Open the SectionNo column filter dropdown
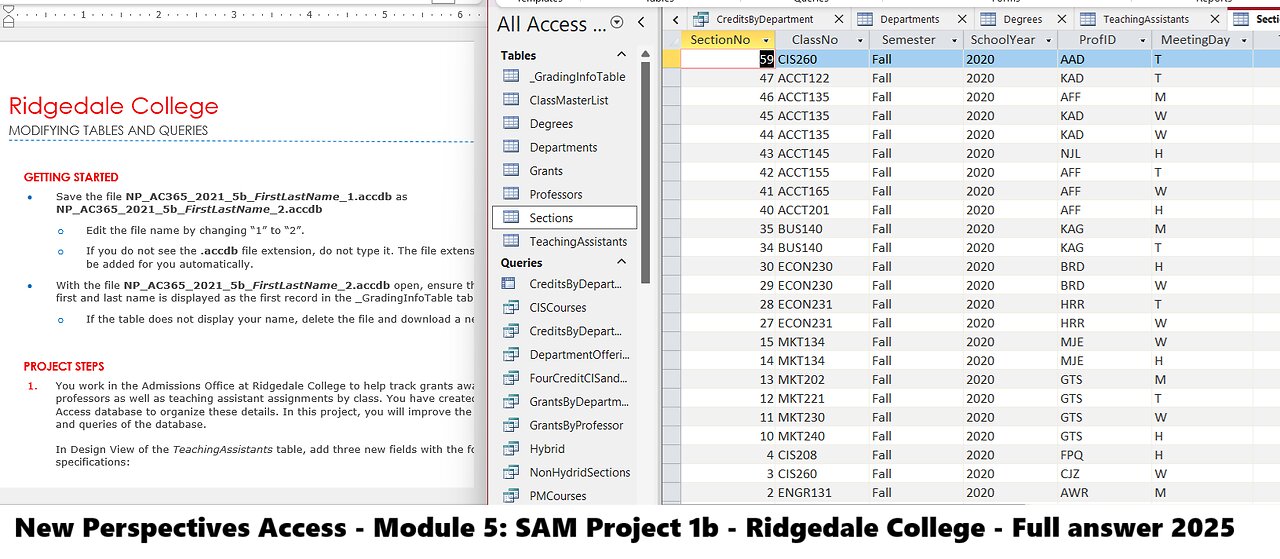 click(766, 40)
